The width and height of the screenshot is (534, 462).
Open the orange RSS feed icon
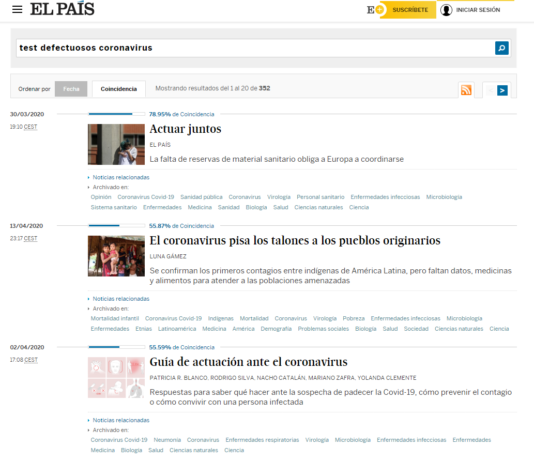[x=466, y=90]
